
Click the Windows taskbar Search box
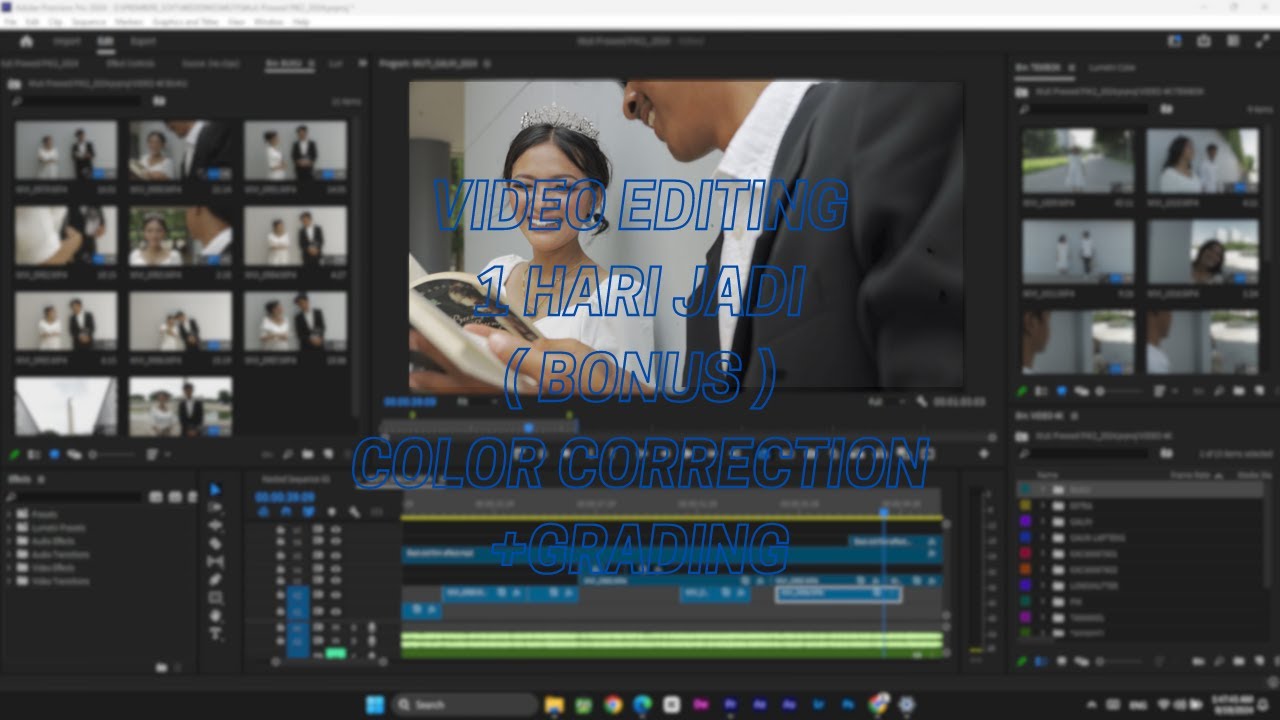(464, 704)
